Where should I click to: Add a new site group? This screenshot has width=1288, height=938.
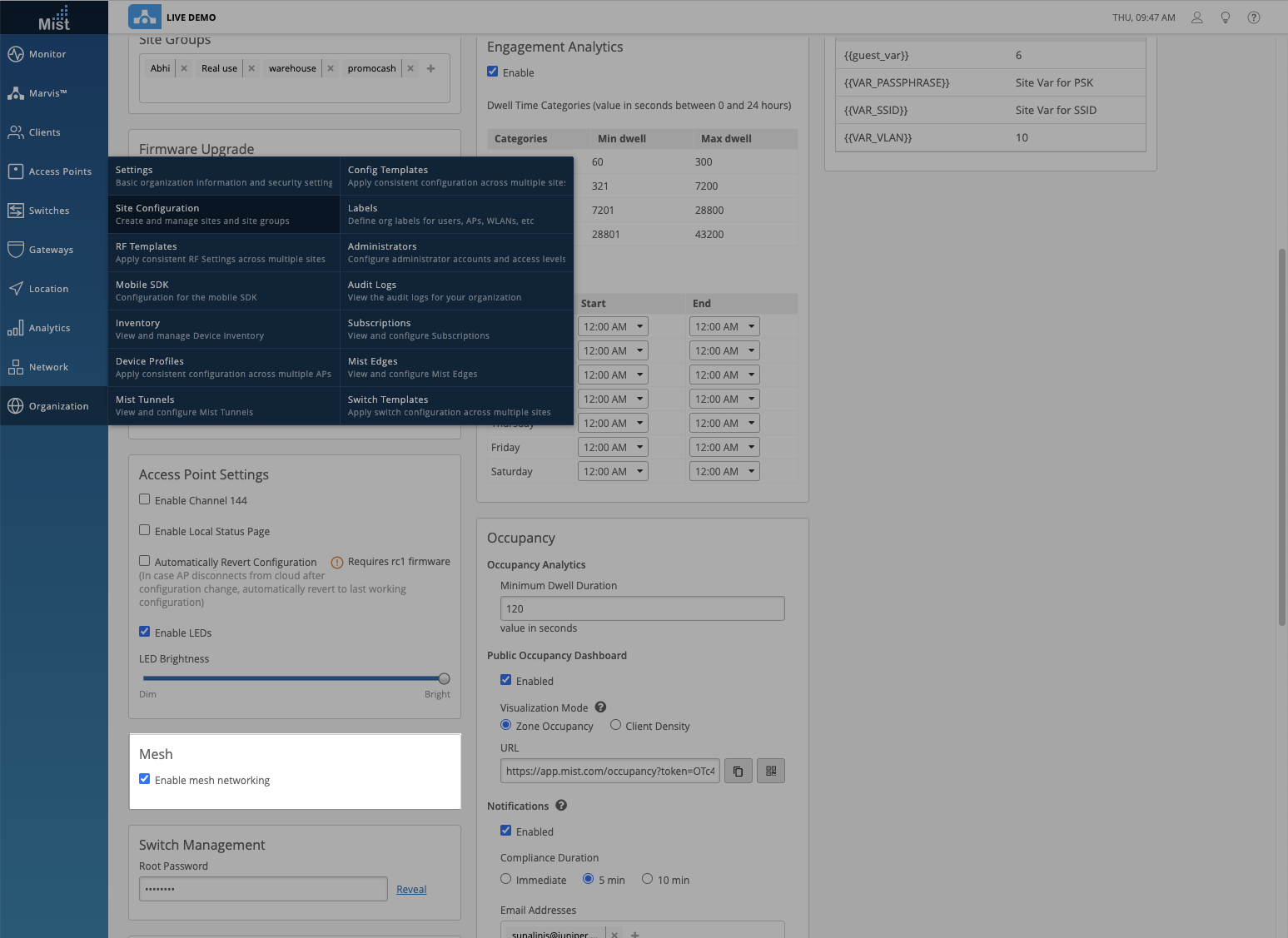pos(430,68)
